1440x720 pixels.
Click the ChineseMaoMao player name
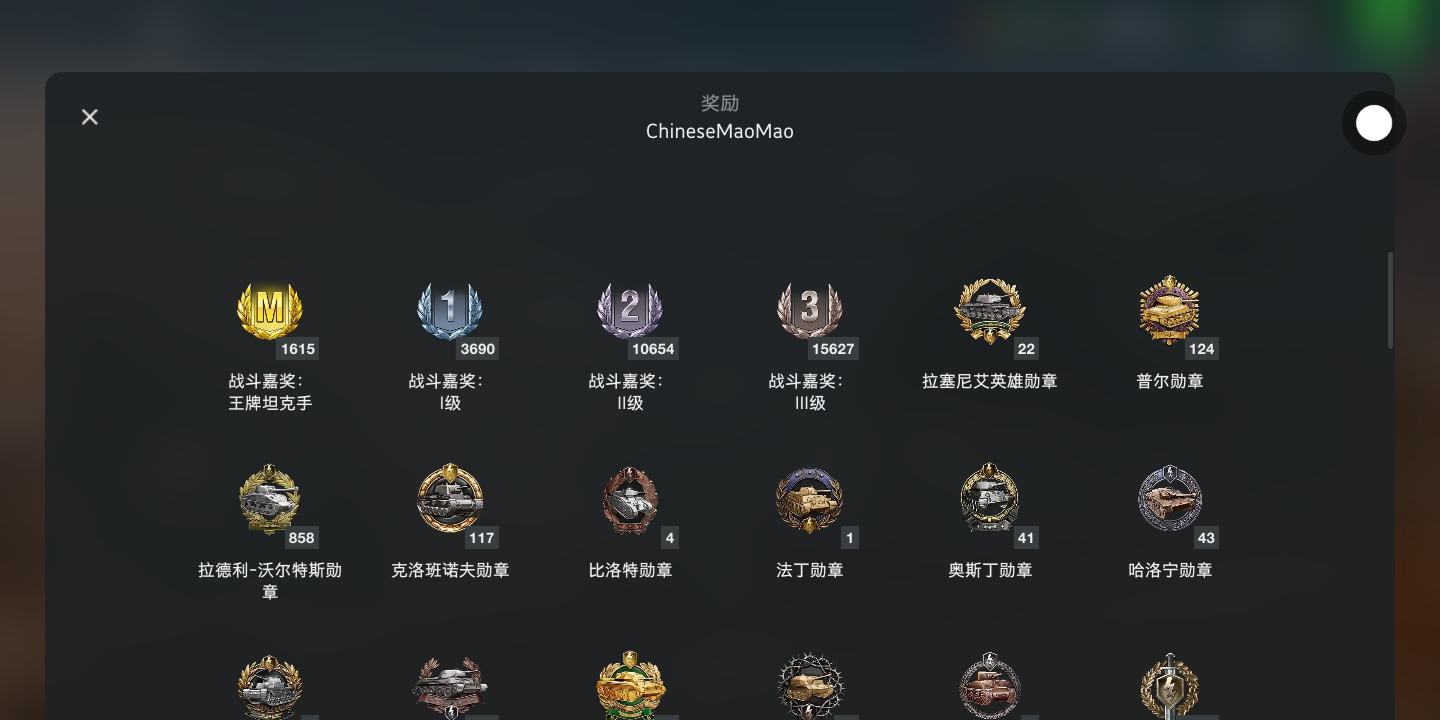(x=720, y=131)
